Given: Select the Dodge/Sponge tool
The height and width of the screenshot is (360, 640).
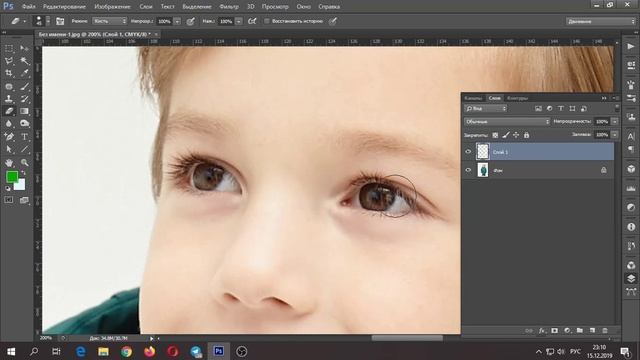Looking at the screenshot, I should [x=24, y=124].
